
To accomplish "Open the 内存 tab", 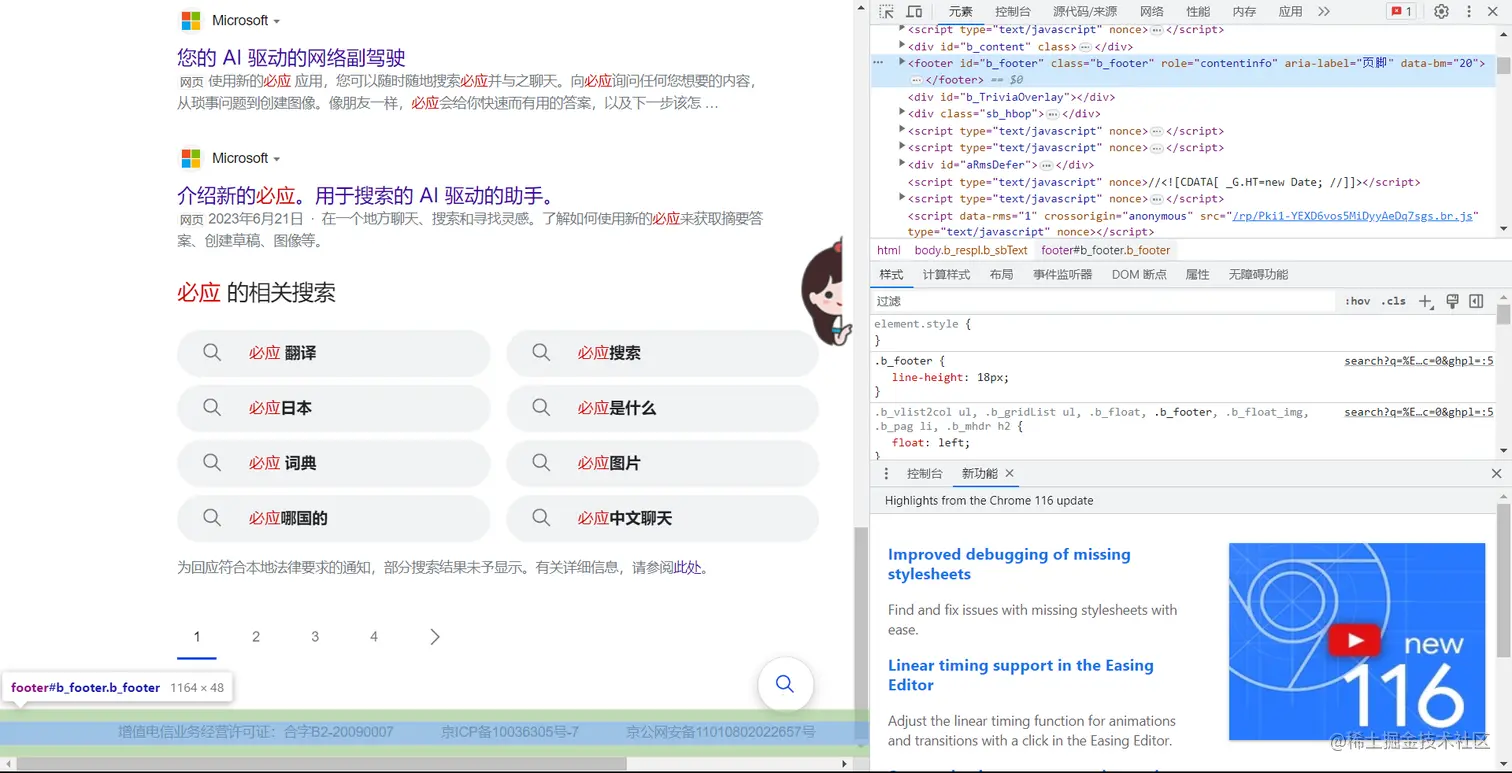I will click(x=1244, y=12).
